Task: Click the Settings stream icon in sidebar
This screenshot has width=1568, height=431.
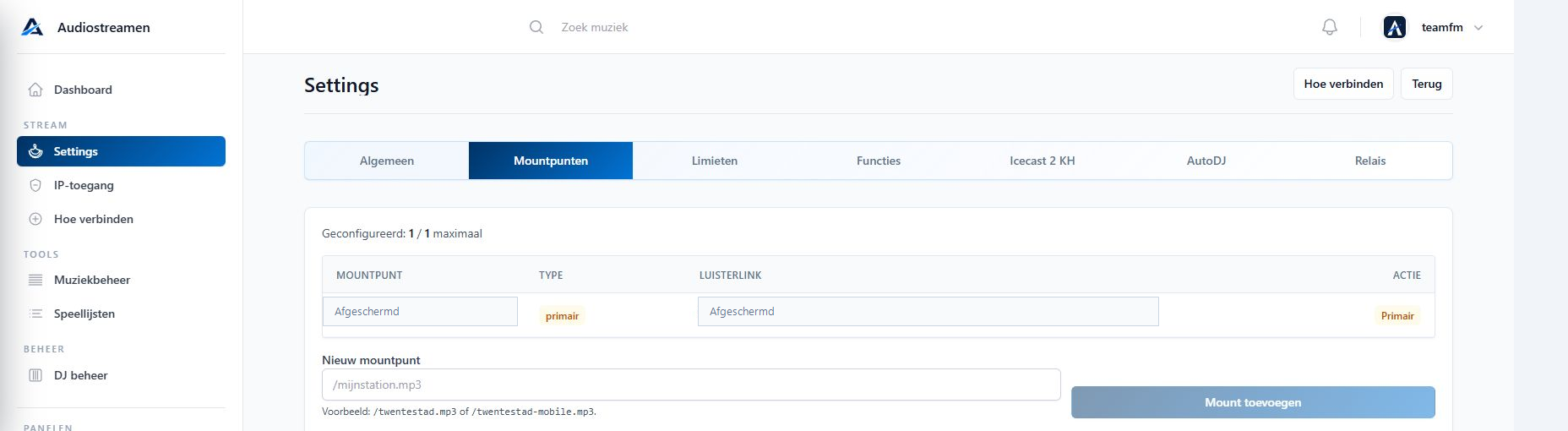Action: pyautogui.click(x=35, y=151)
